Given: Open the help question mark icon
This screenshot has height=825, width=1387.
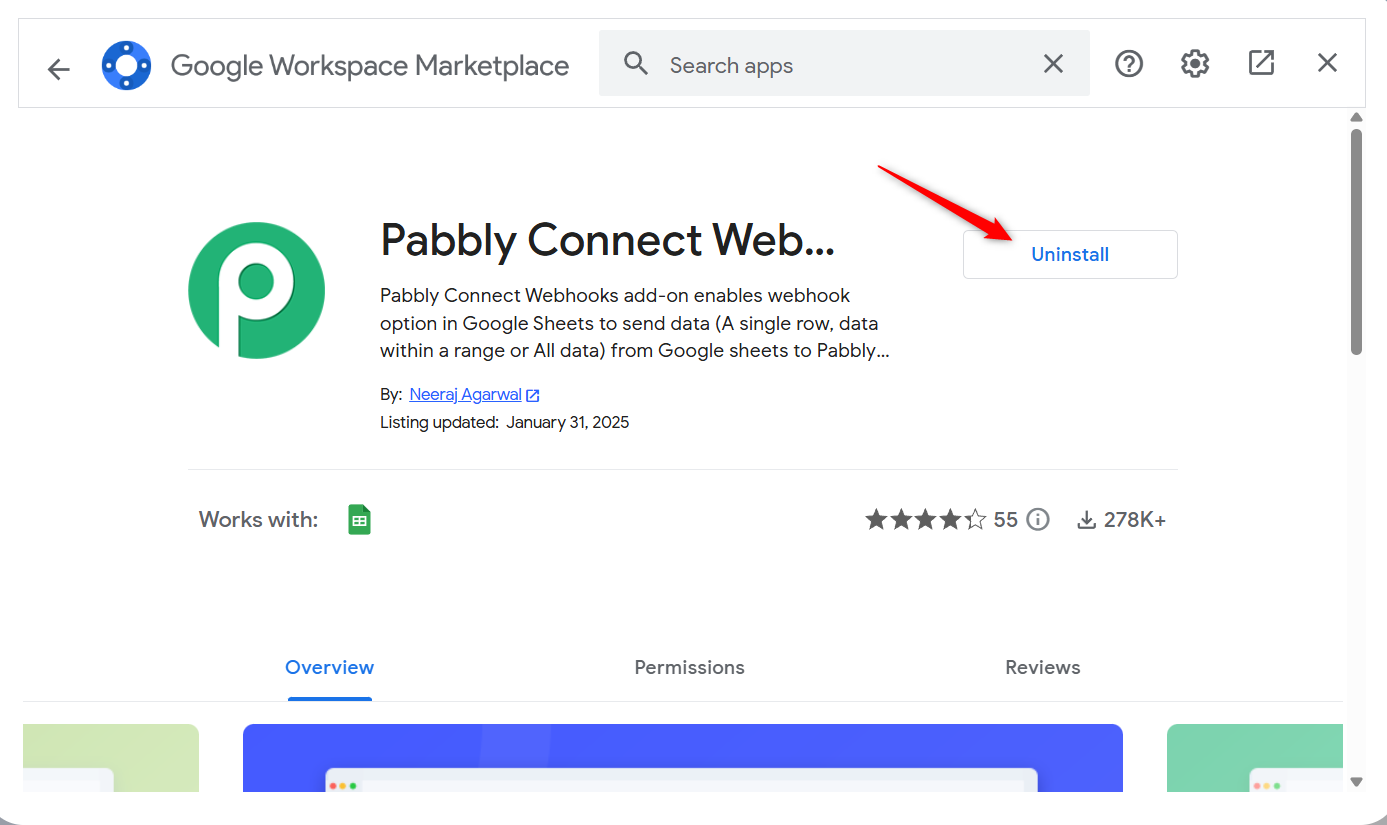Looking at the screenshot, I should point(1129,64).
